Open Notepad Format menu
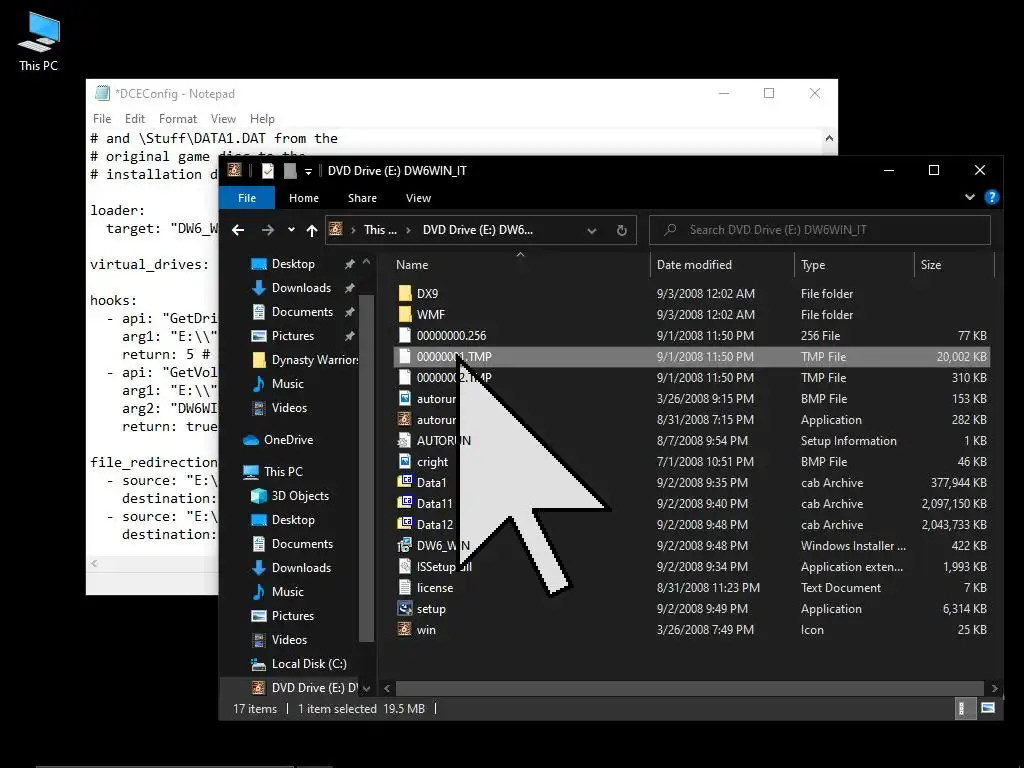This screenshot has height=768, width=1024. 178,119
